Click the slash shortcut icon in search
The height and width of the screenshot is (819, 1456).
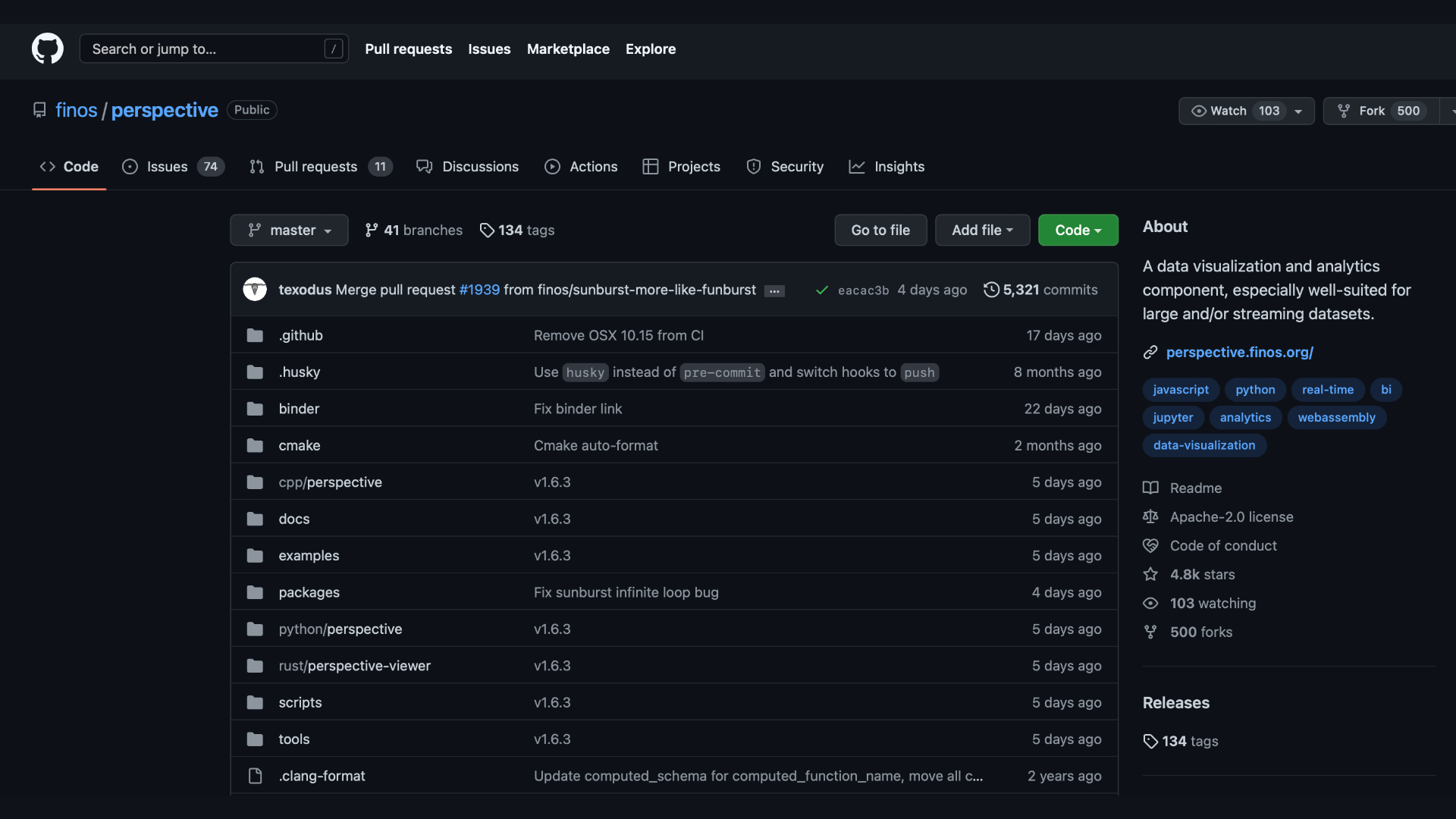[x=333, y=49]
